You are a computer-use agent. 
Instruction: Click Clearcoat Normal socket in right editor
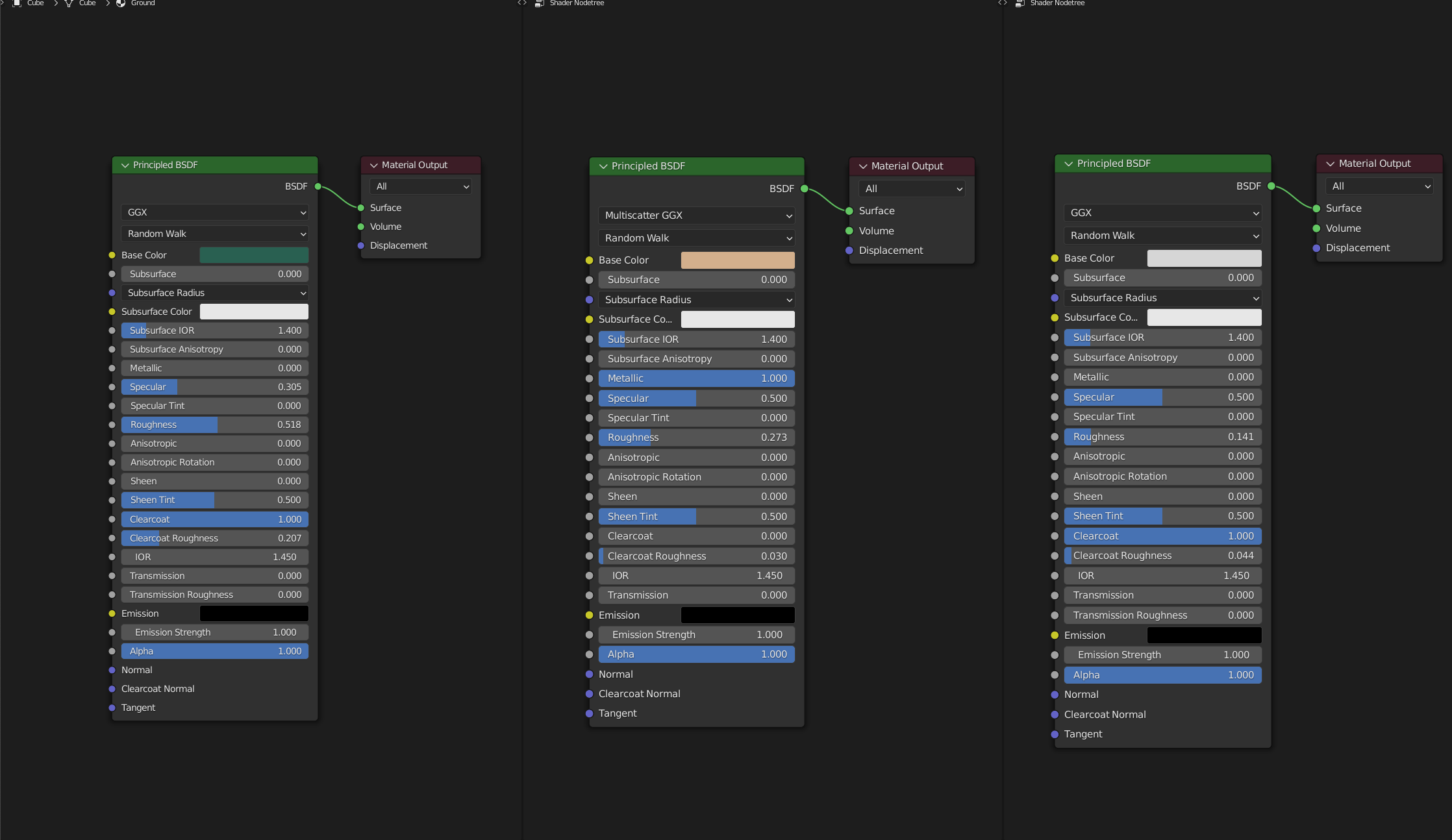[x=1055, y=715]
